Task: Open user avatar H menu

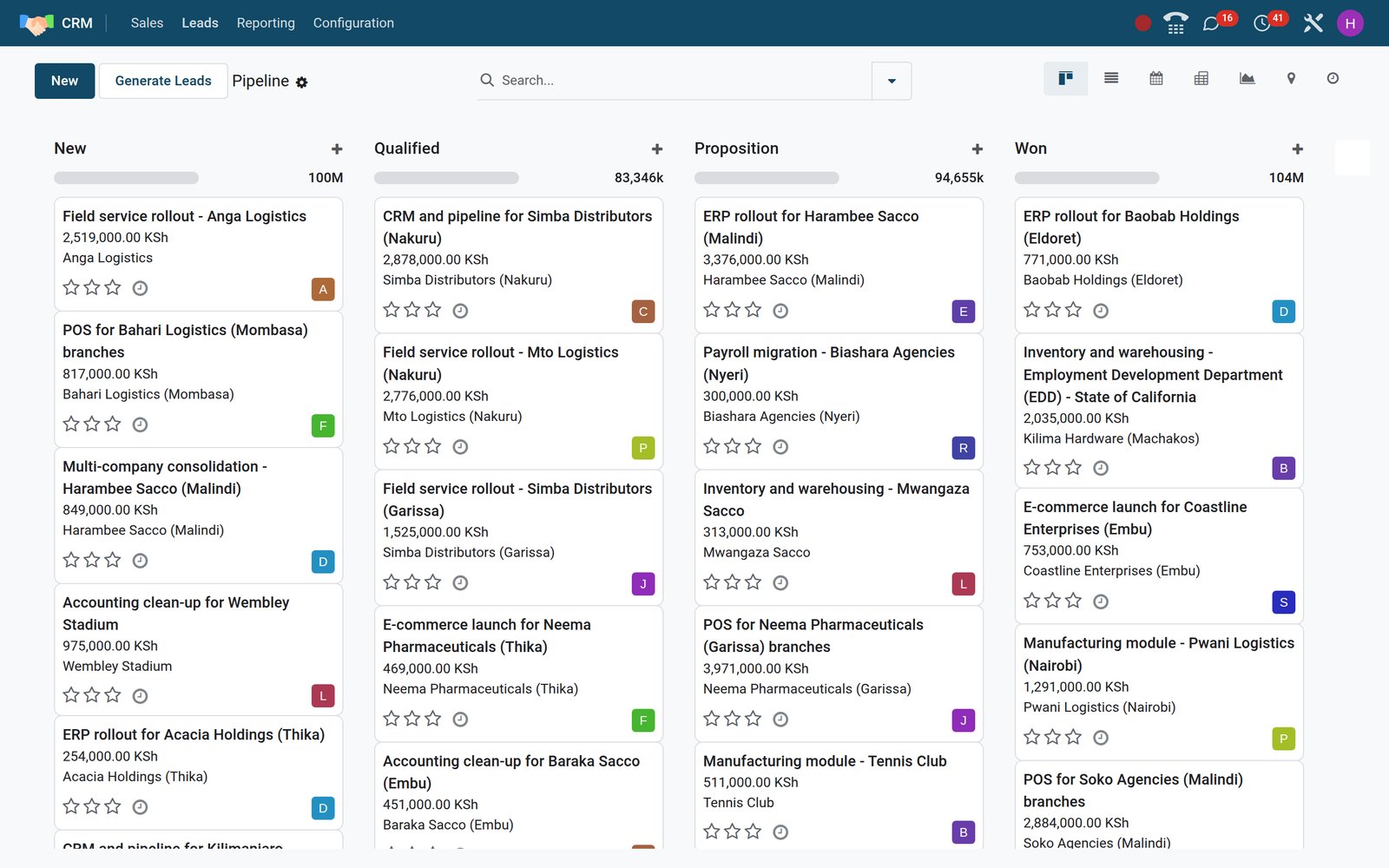Action: tap(1350, 23)
